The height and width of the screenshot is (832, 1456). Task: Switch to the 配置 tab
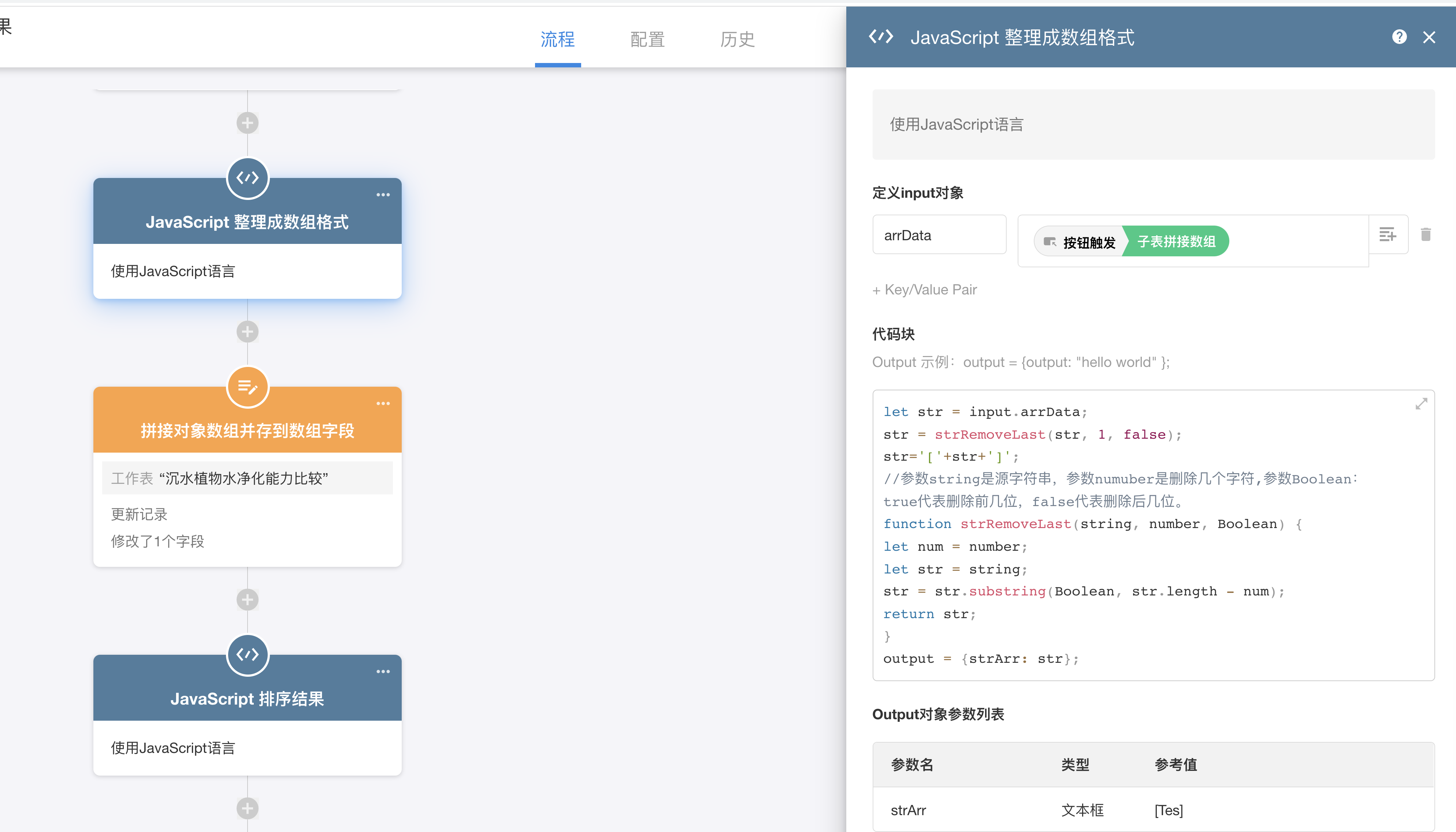647,40
